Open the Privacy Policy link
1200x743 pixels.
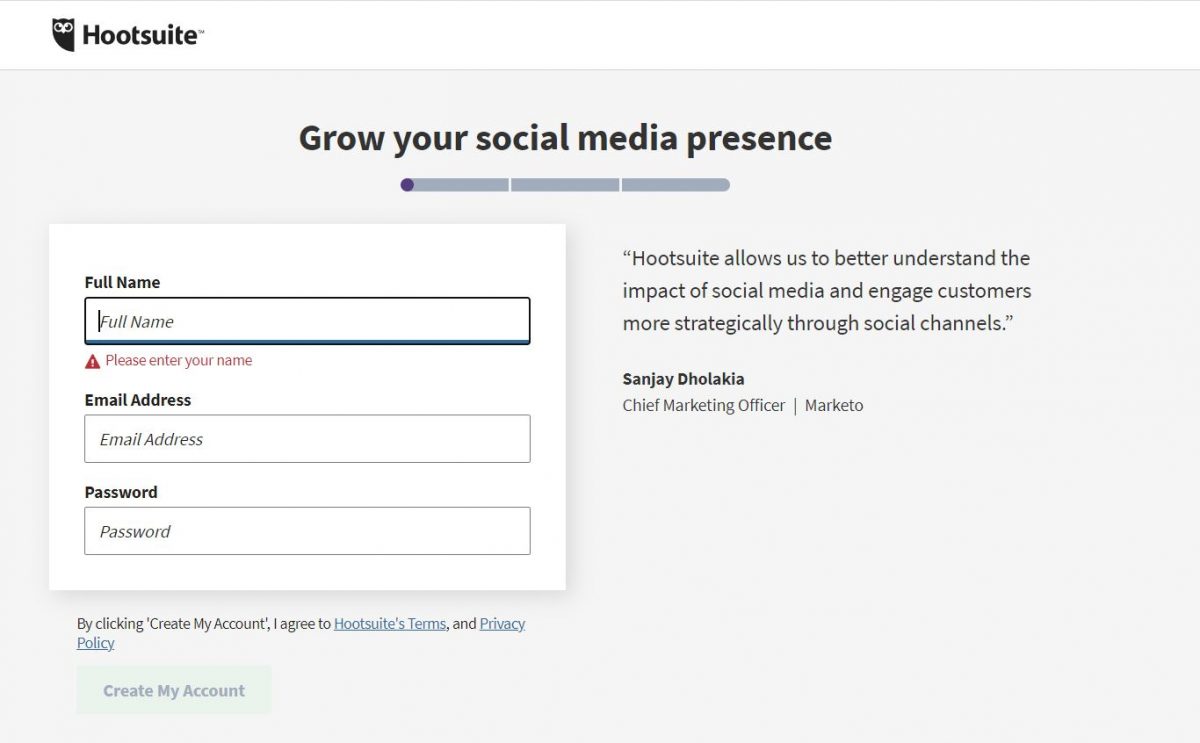point(501,623)
